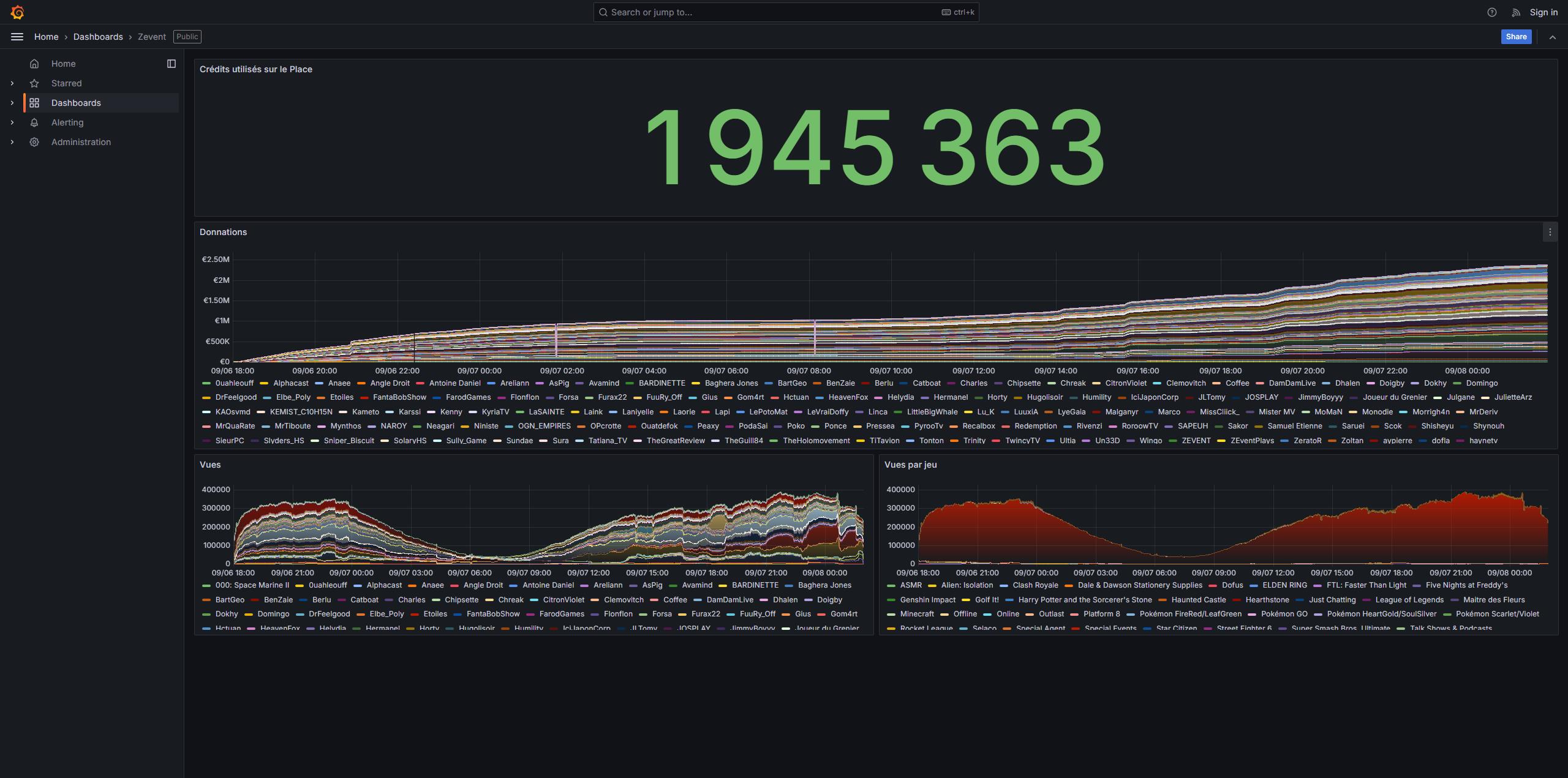Expand the Dashboards section chevron
Viewport: 1568px width, 778px height.
click(x=12, y=103)
